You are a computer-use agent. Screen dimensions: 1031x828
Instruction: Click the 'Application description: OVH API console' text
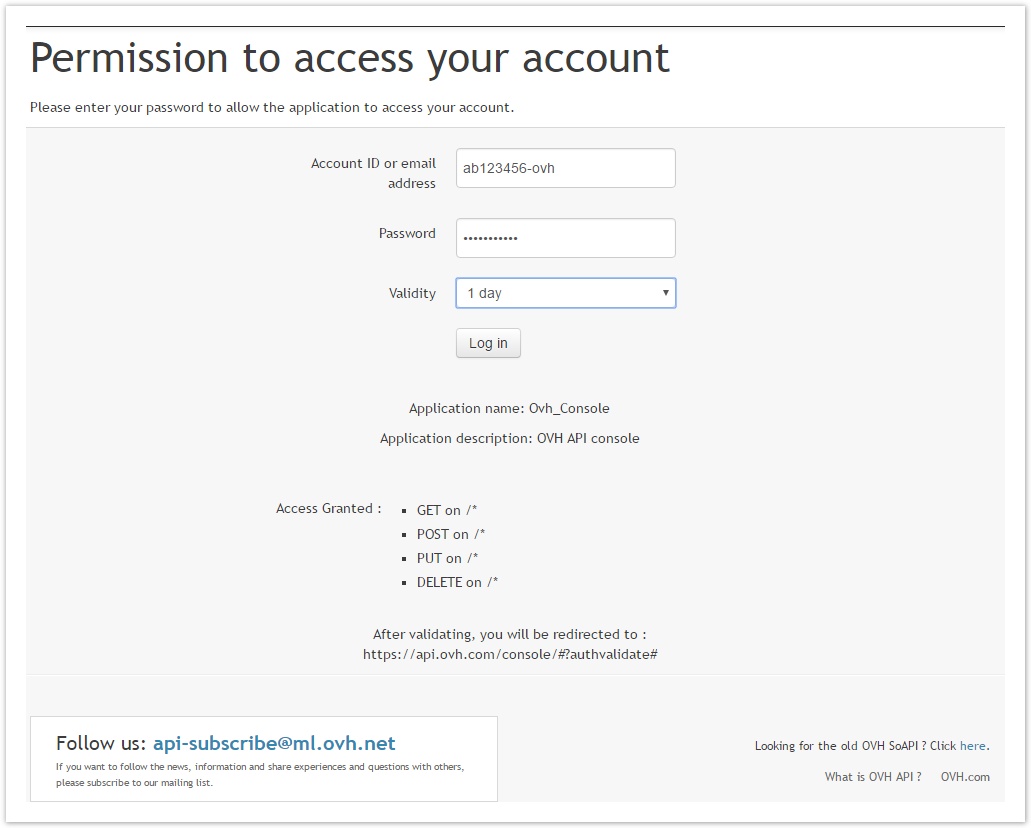coord(509,438)
